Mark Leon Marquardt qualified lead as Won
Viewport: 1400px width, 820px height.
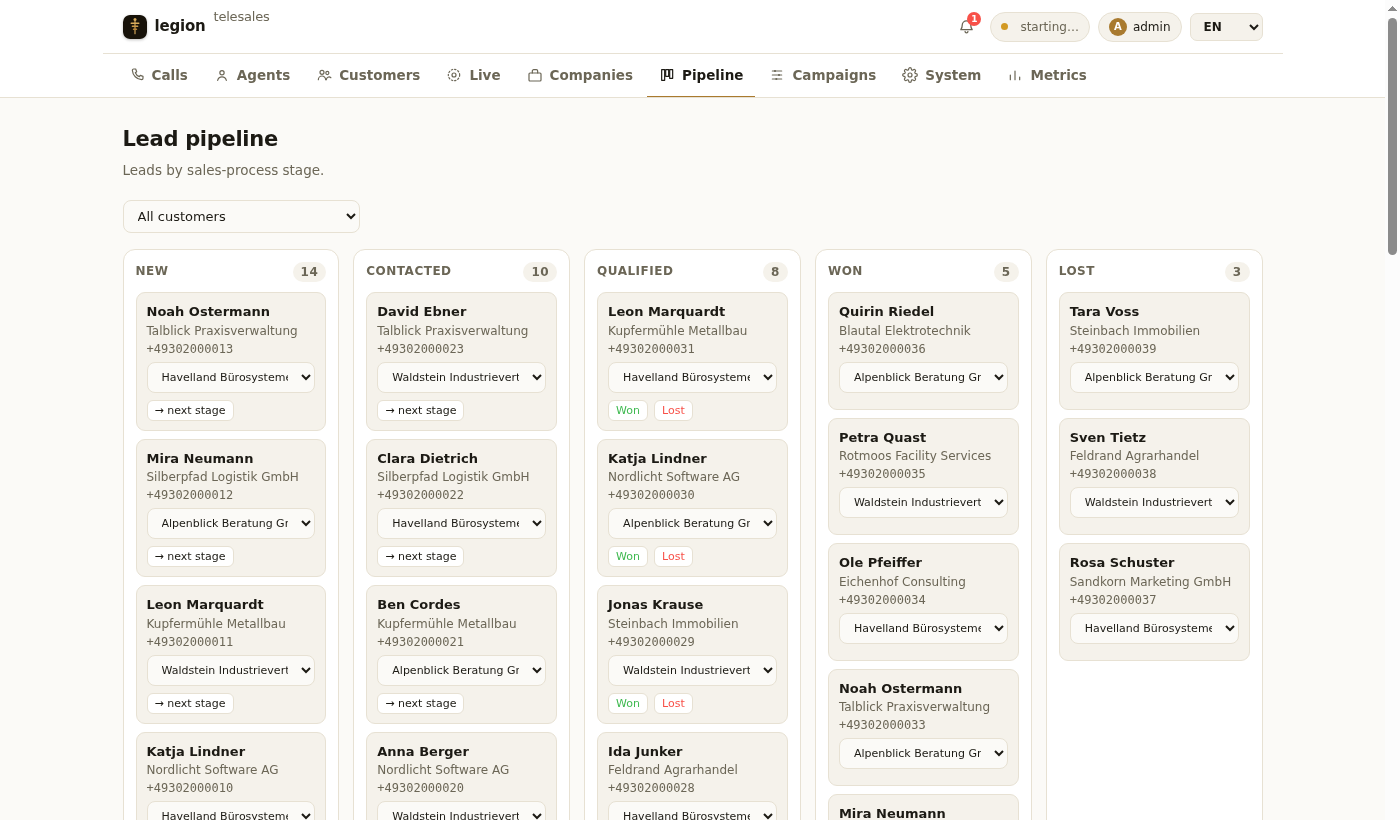(628, 410)
